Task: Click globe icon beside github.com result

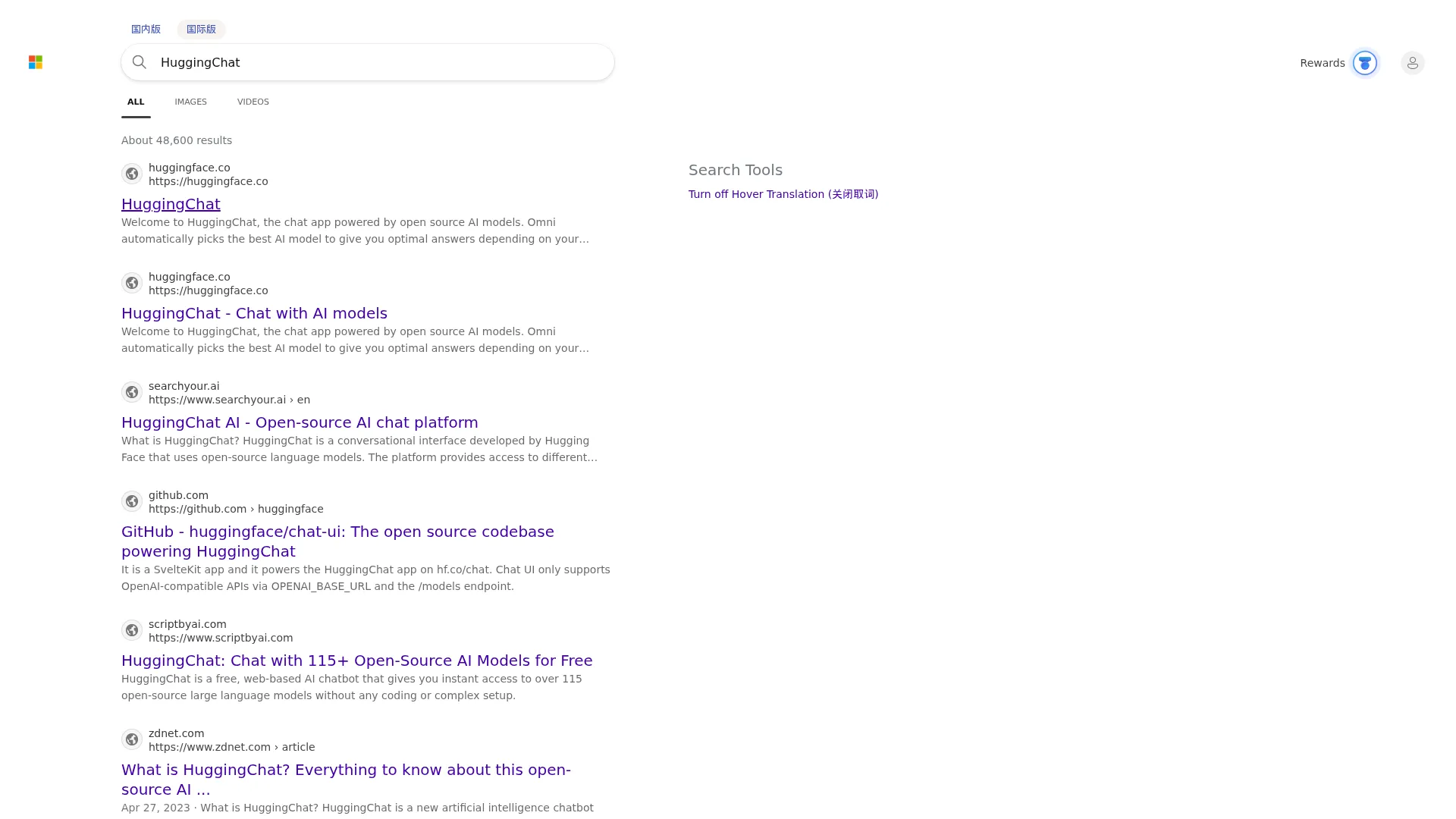Action: point(132,501)
